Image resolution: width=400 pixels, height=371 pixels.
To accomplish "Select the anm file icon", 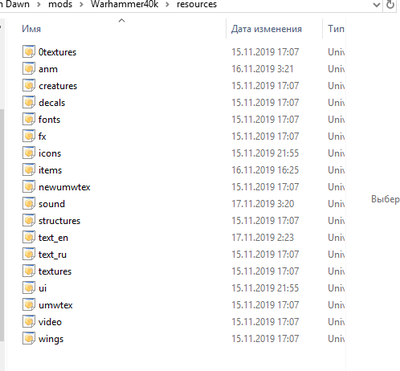I will pyautogui.click(x=29, y=69).
